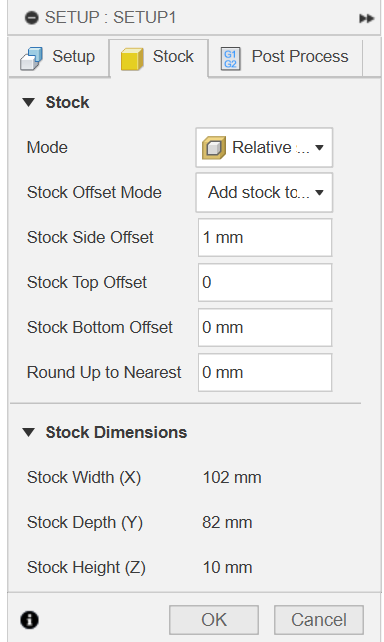This screenshot has width=384, height=642.
Task: Click the Stock Bottom Offset field
Action: pos(265,328)
